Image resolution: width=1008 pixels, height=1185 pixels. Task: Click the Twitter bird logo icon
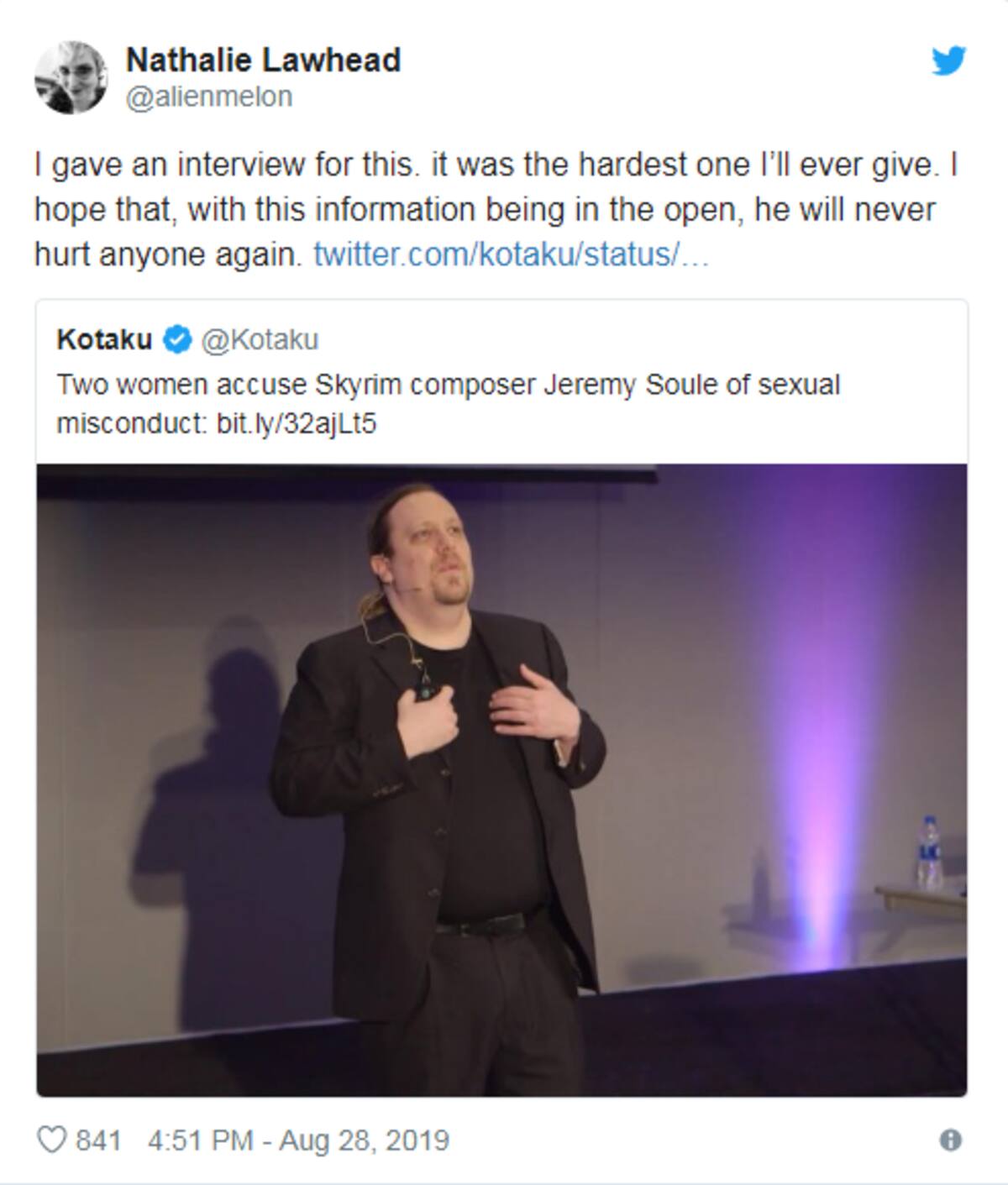[948, 60]
